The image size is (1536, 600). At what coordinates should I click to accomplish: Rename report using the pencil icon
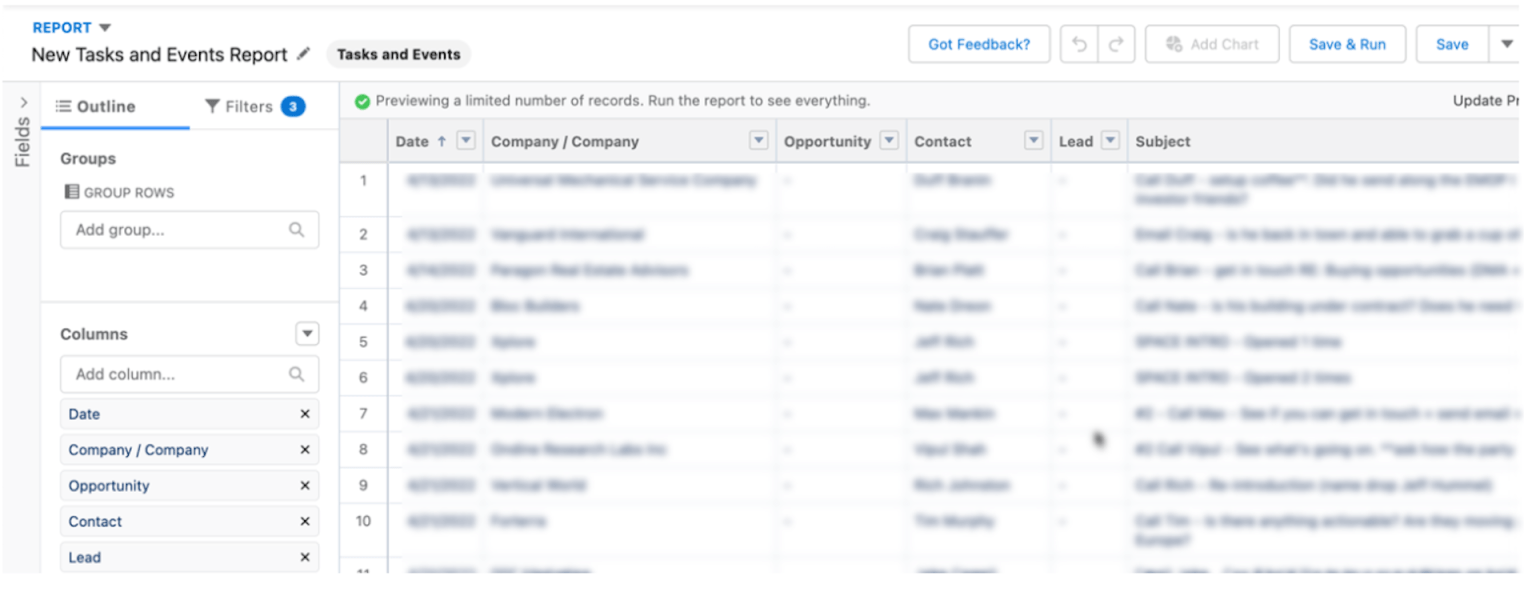click(x=303, y=55)
